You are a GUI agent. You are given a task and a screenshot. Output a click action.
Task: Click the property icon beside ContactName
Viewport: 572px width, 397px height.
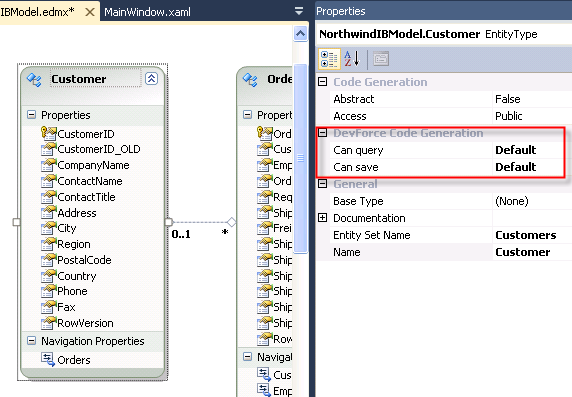49,181
